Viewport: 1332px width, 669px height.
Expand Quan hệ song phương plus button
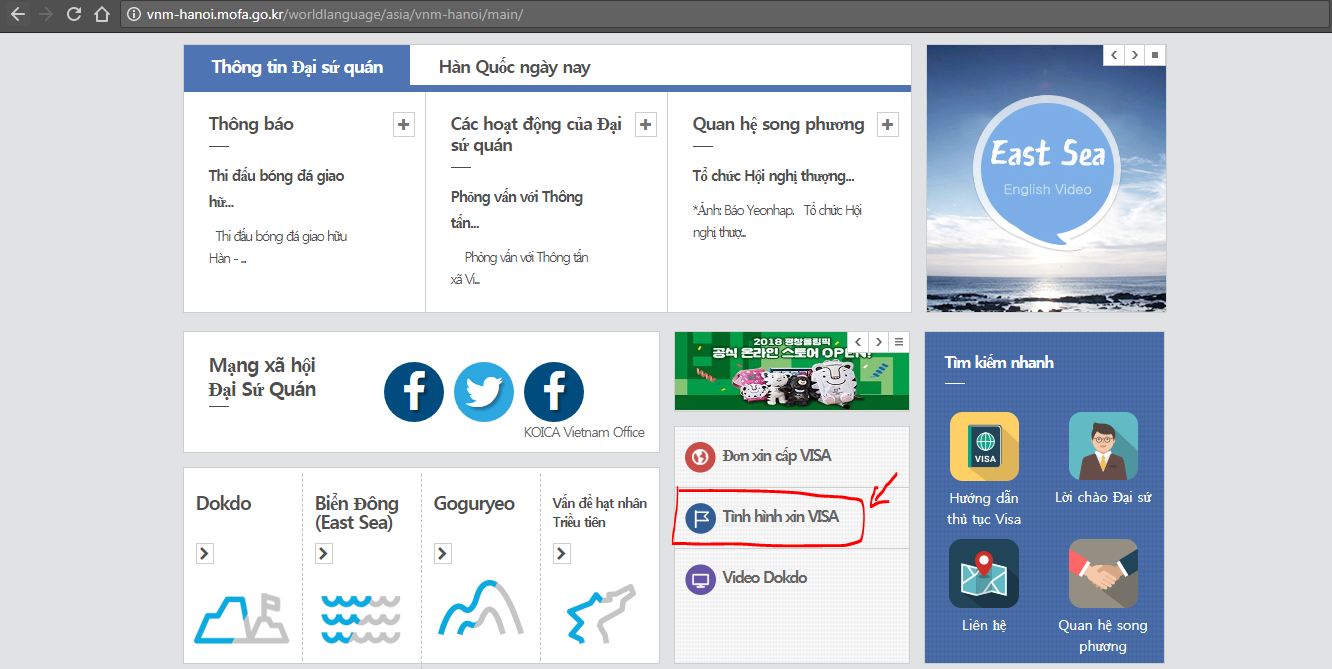[887, 125]
